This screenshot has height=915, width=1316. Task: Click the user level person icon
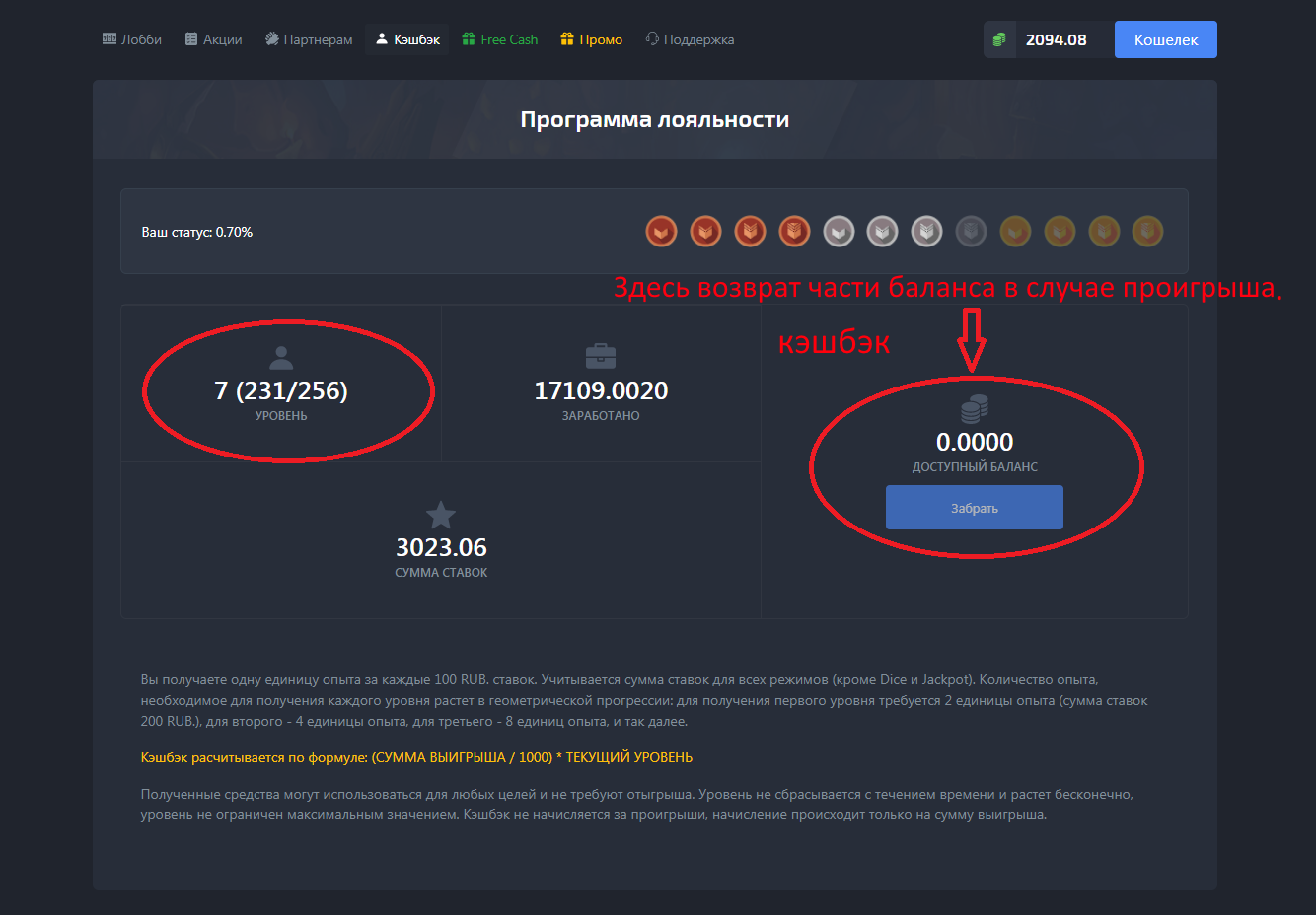281,357
